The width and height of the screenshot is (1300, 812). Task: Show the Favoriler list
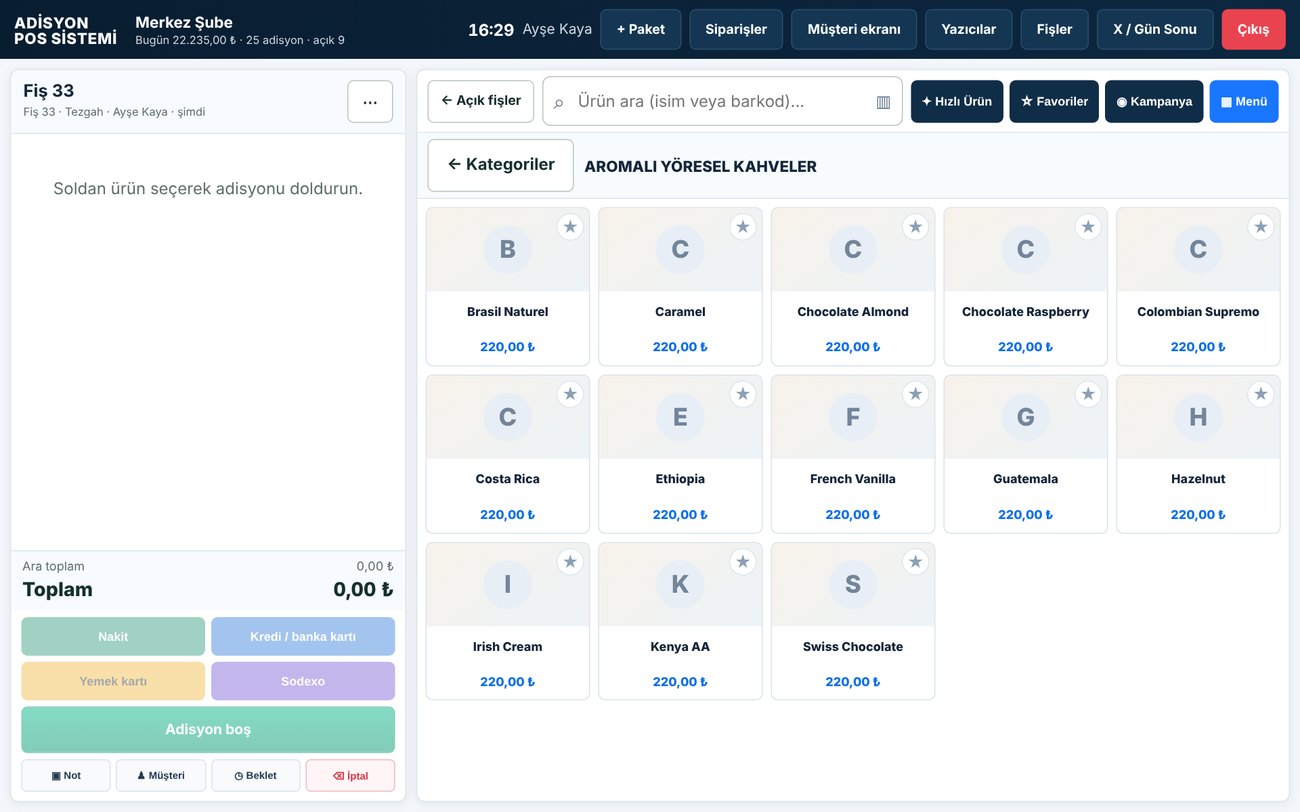[1054, 102]
